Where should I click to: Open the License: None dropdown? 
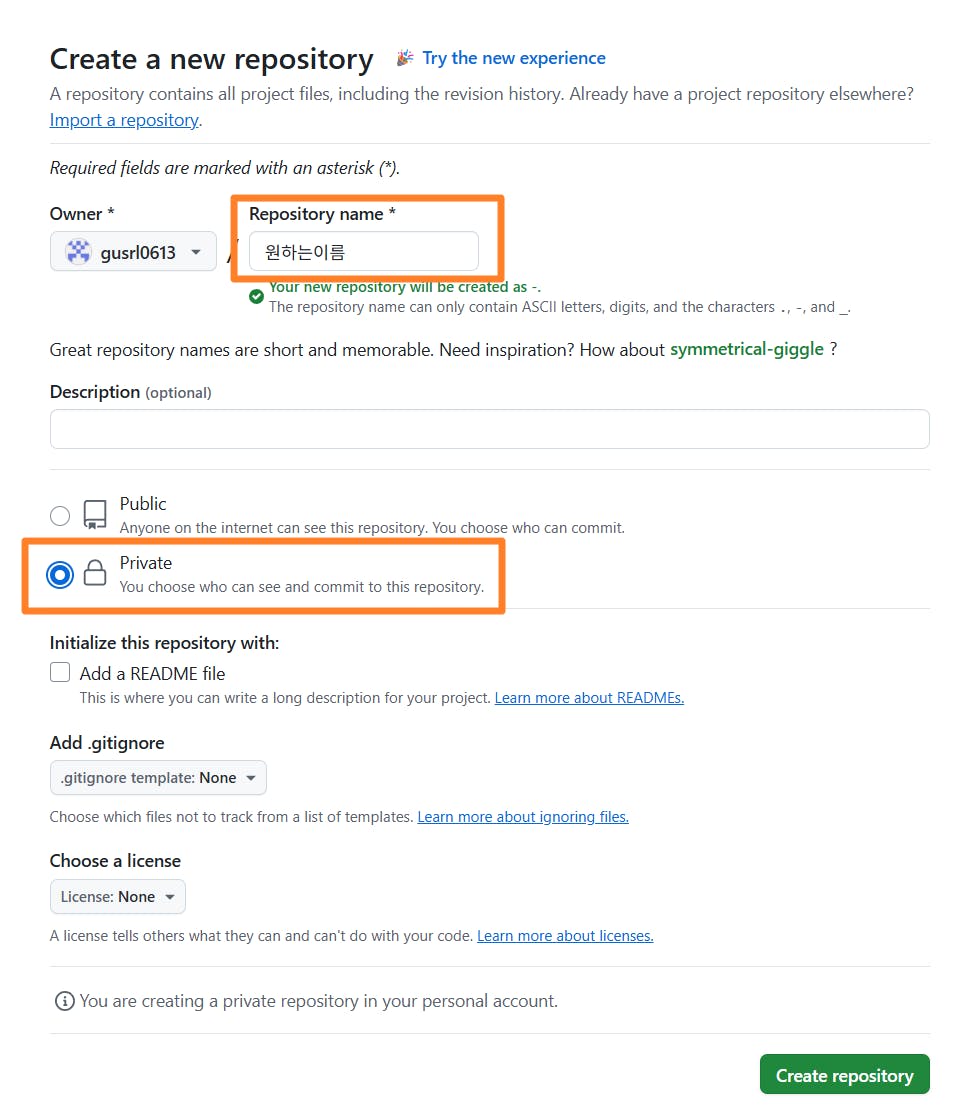point(118,897)
